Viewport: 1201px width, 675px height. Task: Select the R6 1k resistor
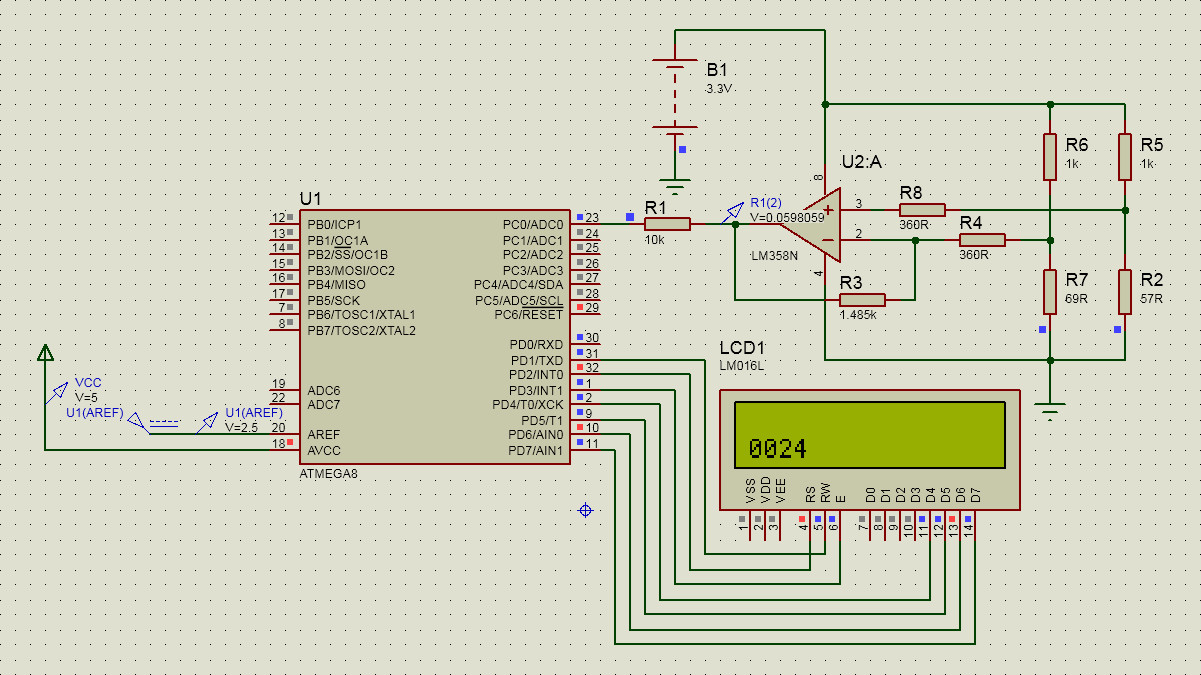(x=1049, y=157)
